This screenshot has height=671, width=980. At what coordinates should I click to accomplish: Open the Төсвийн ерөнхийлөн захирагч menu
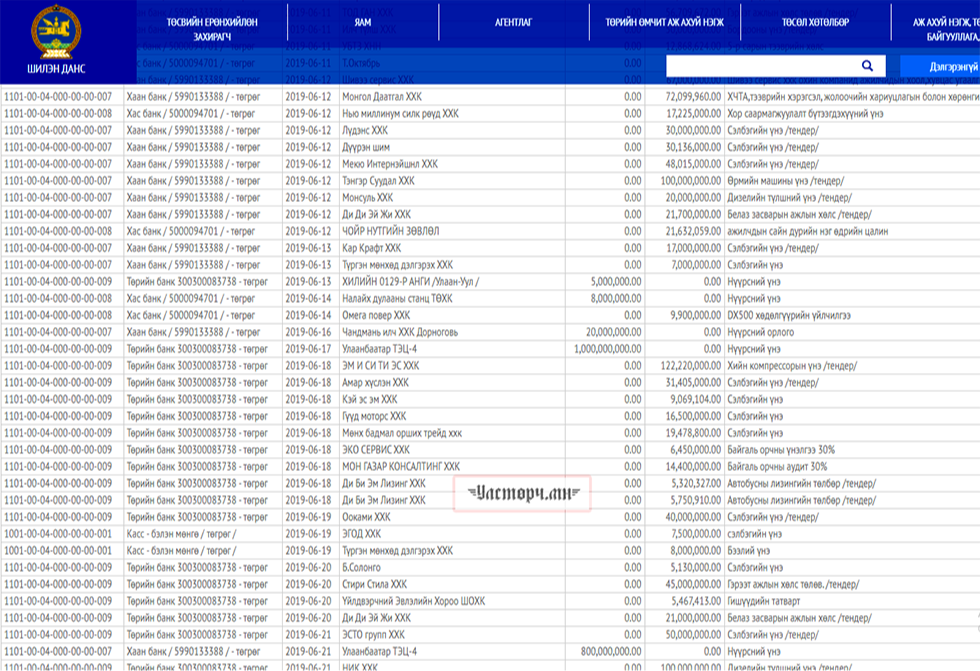(x=212, y=29)
